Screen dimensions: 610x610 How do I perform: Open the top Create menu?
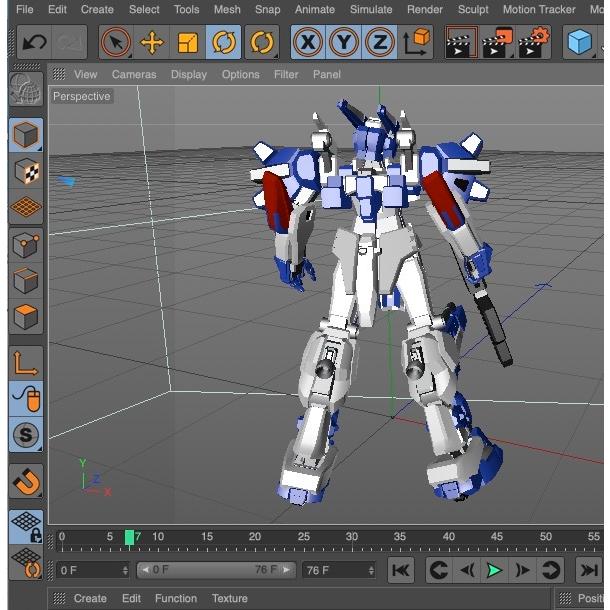click(97, 9)
